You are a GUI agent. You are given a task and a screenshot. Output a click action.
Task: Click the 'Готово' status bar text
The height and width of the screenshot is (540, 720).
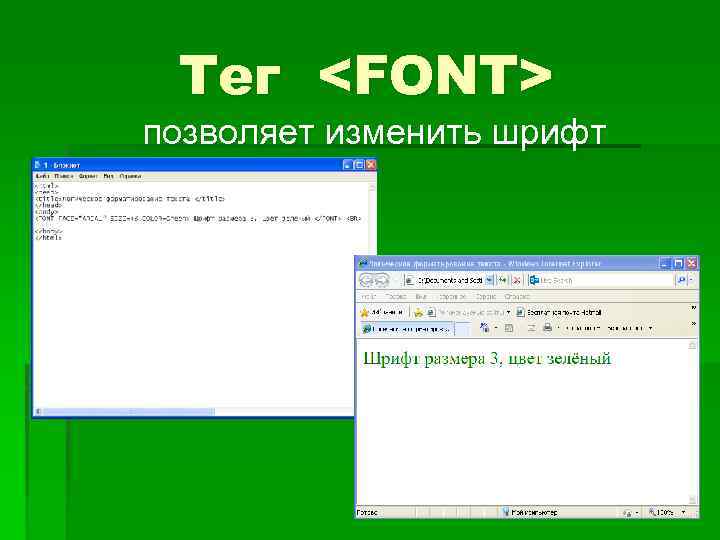[367, 512]
